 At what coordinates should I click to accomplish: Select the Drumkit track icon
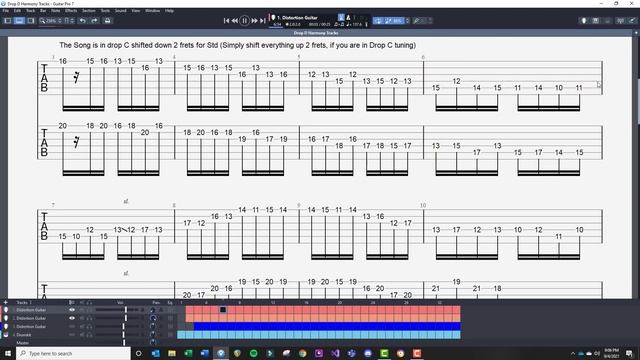[x=6, y=335]
